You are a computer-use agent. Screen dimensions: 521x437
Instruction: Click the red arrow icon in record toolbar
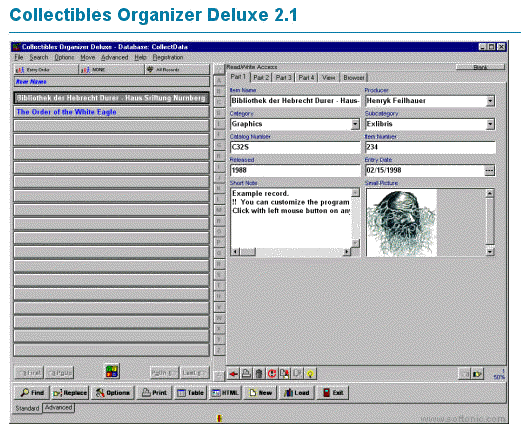coord(233,374)
